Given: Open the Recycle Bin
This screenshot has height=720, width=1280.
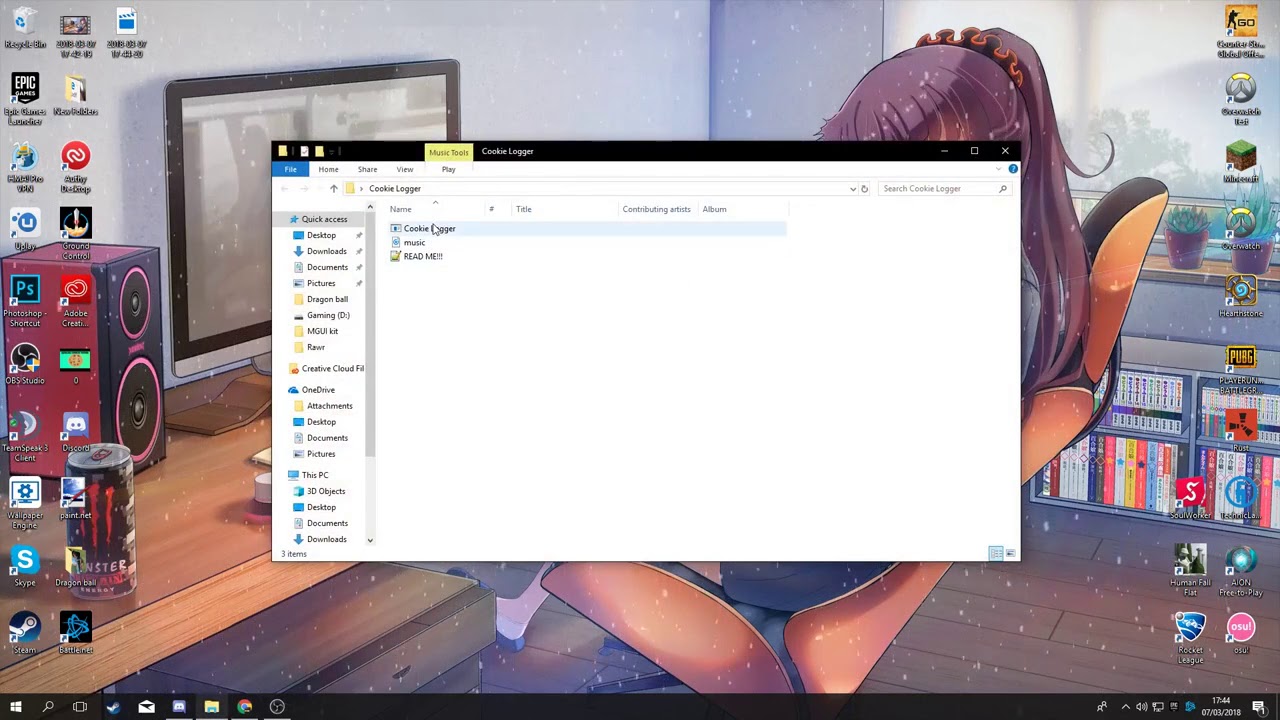Looking at the screenshot, I should [x=25, y=28].
